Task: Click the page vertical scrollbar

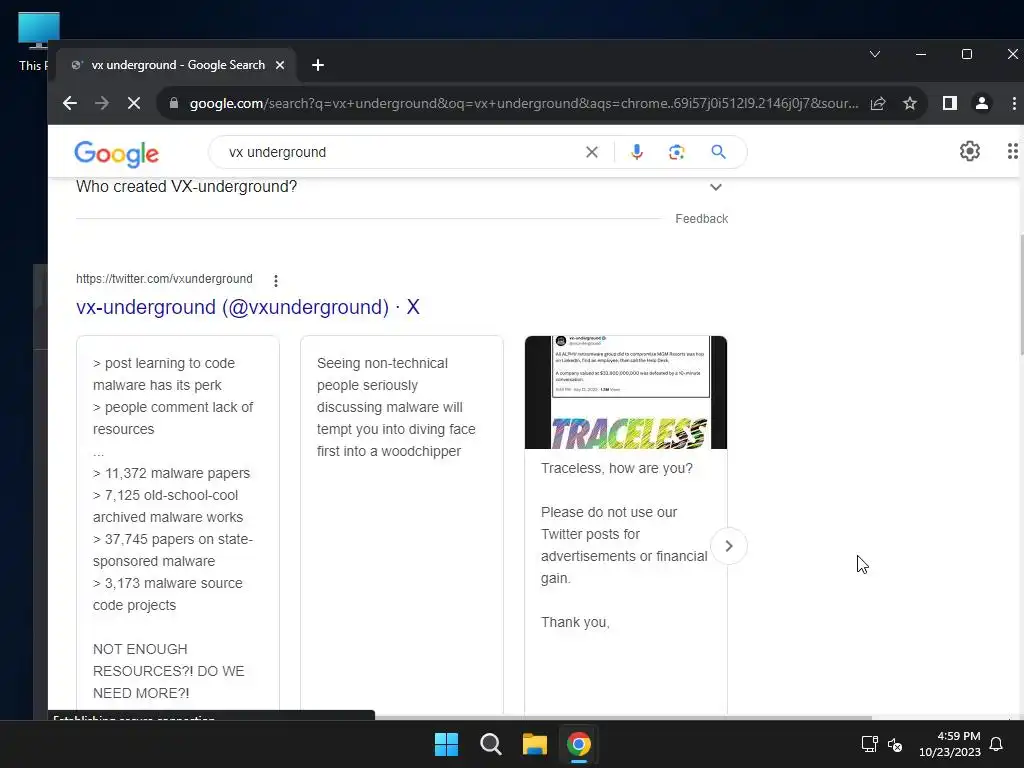Action: point(1021,294)
